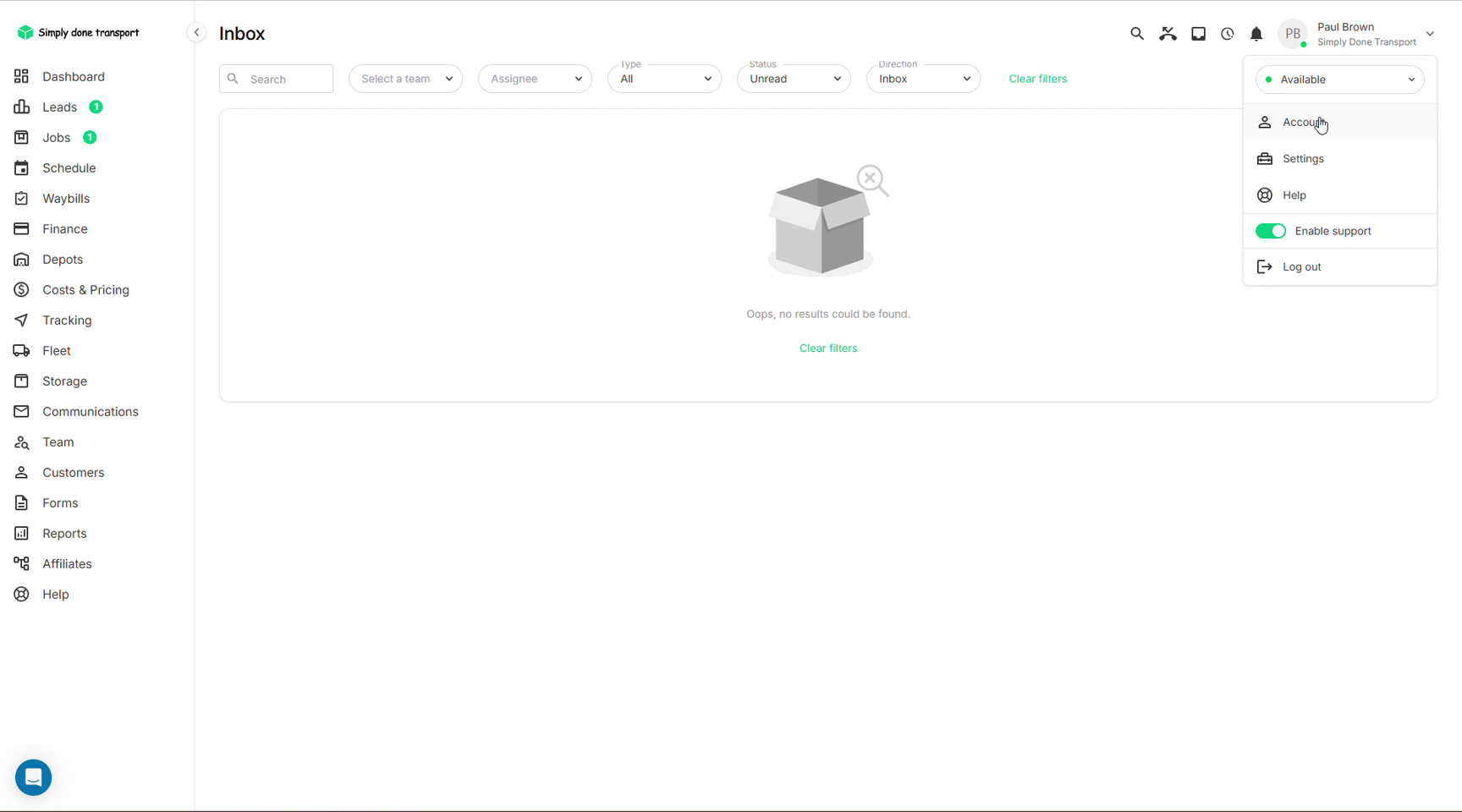The width and height of the screenshot is (1462, 812).
Task: Open the global search magnifier icon
Action: point(1137,34)
